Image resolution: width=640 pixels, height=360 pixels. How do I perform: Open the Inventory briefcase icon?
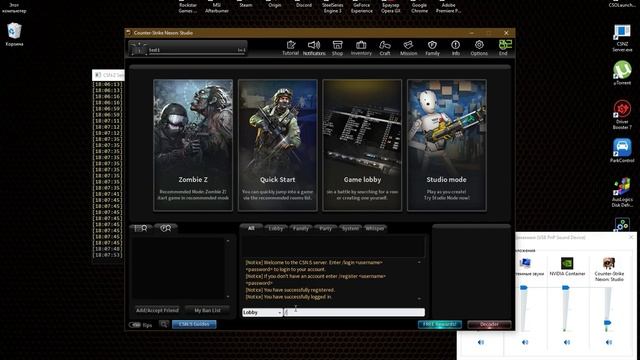[x=361, y=48]
